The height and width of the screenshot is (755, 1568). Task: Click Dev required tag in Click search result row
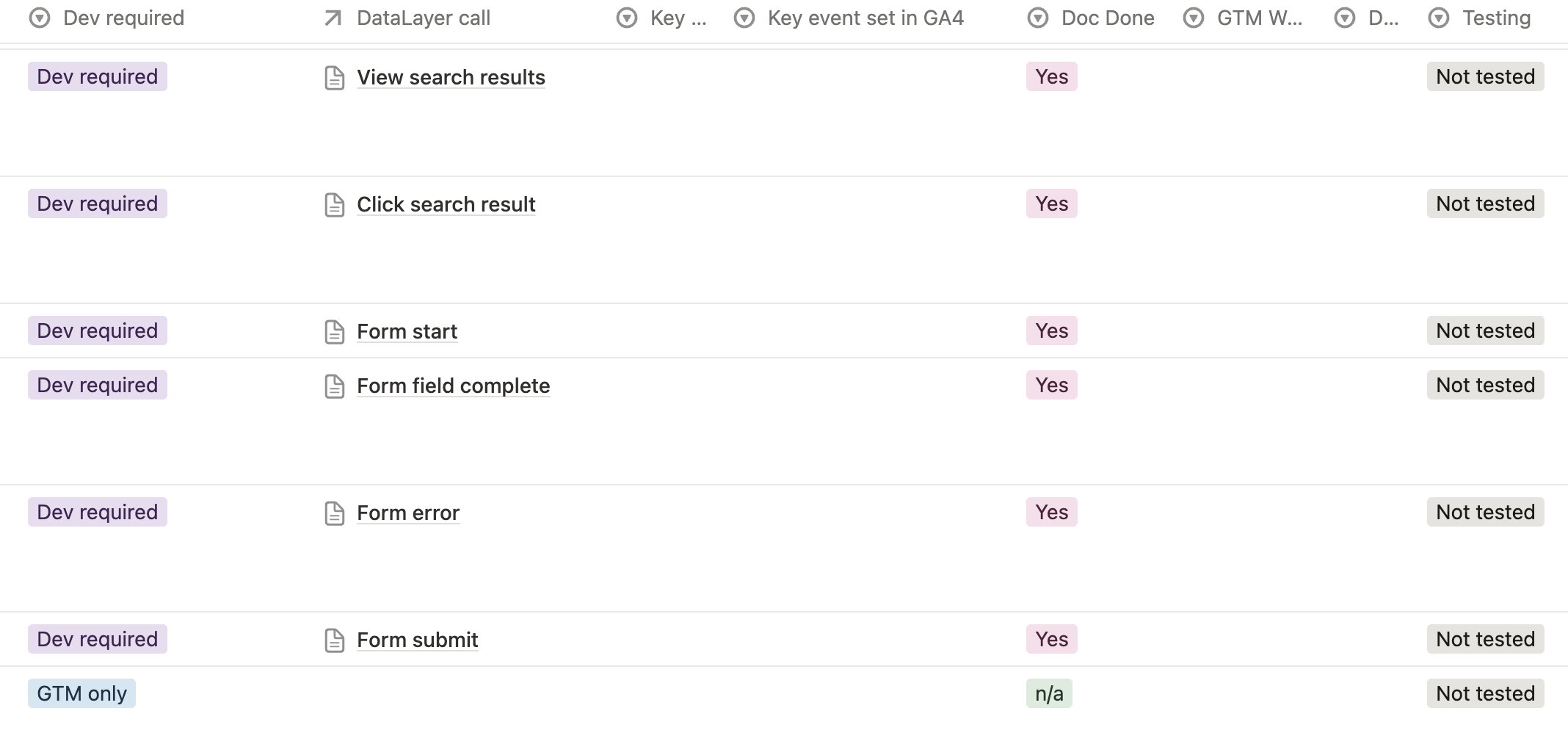(x=98, y=203)
